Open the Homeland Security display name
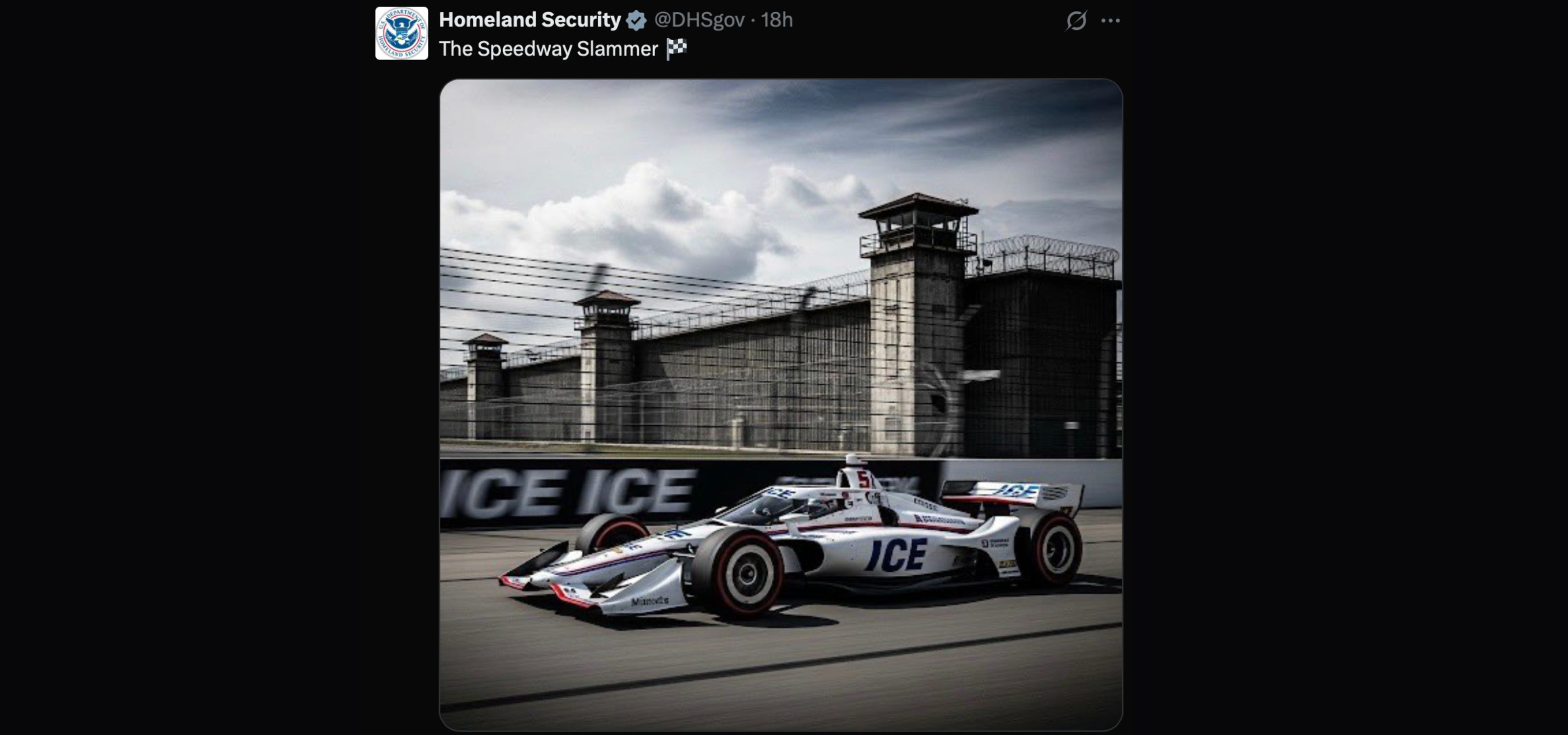Screen dimensions: 1568x735 coord(530,20)
